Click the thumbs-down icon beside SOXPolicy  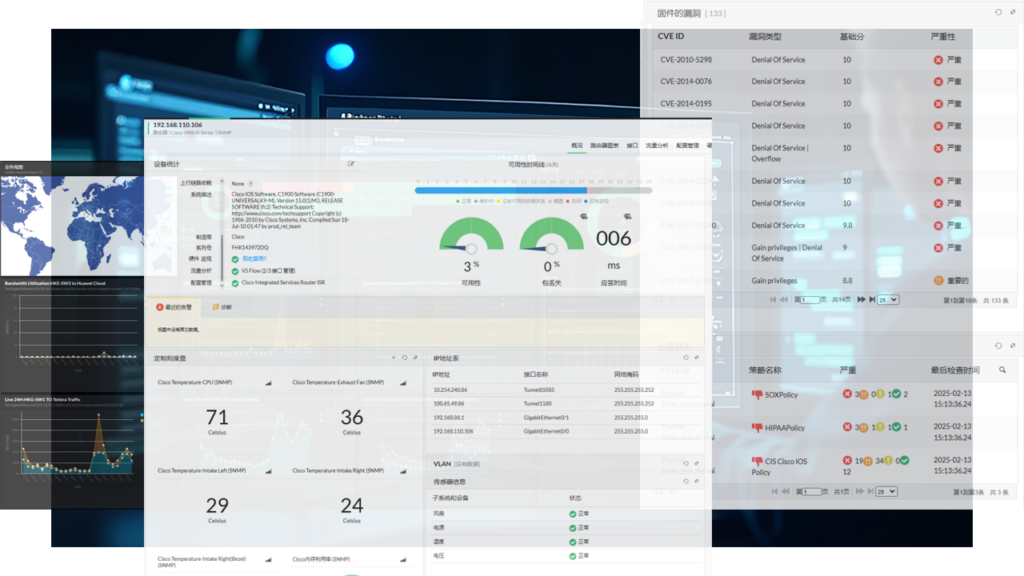[757, 395]
